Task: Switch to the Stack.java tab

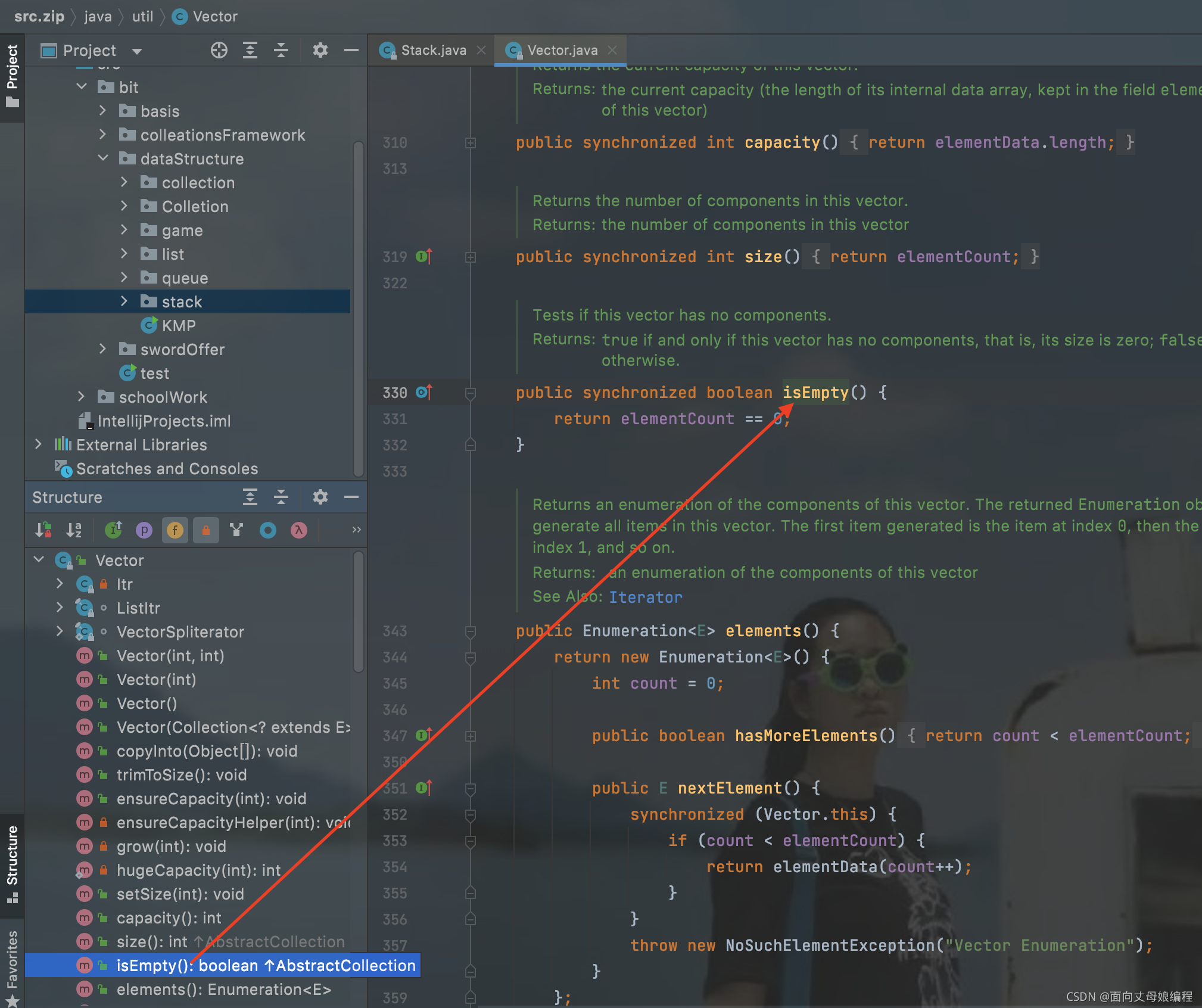Action: click(x=433, y=50)
